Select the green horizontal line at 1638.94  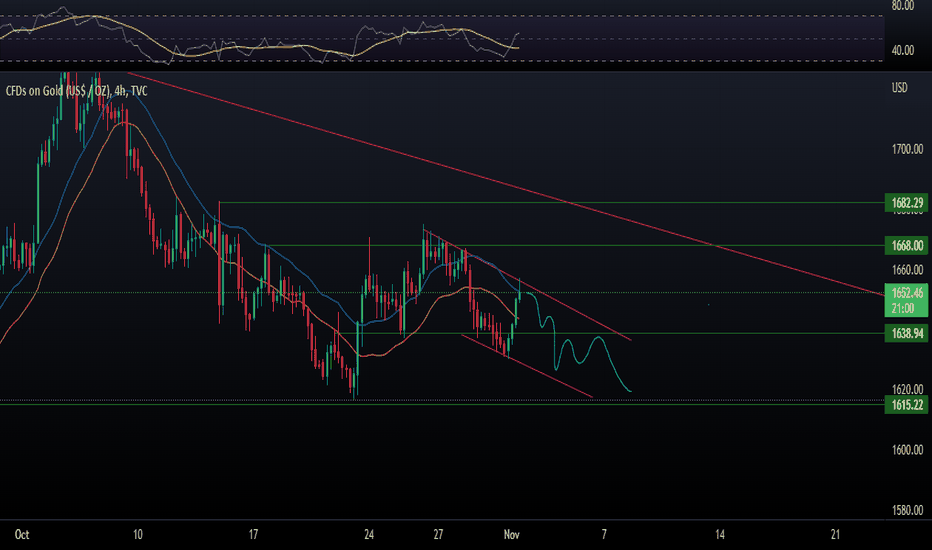612,334
